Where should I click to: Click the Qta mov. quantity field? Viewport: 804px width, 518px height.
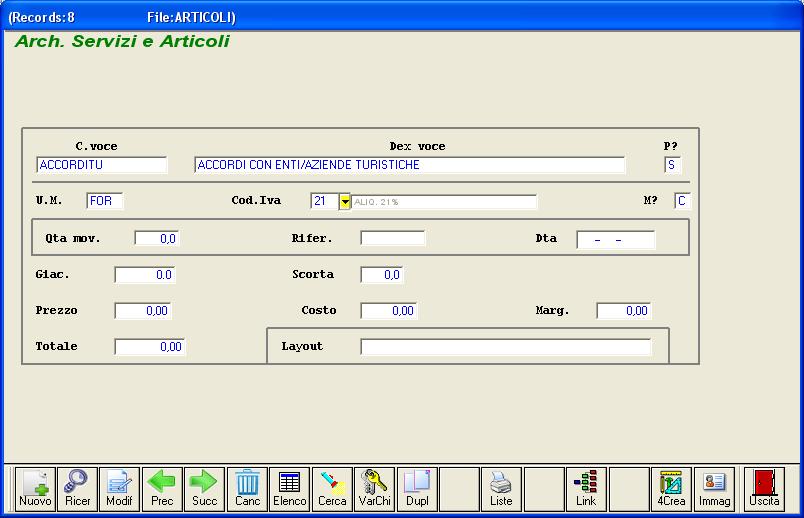coord(157,238)
